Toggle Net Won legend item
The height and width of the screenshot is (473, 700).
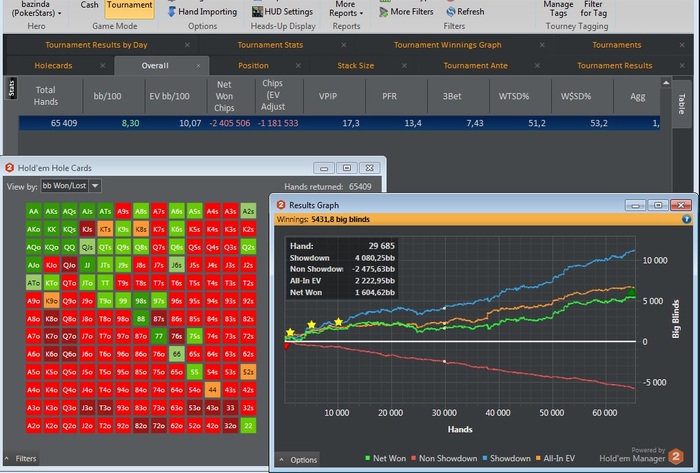(x=386, y=458)
